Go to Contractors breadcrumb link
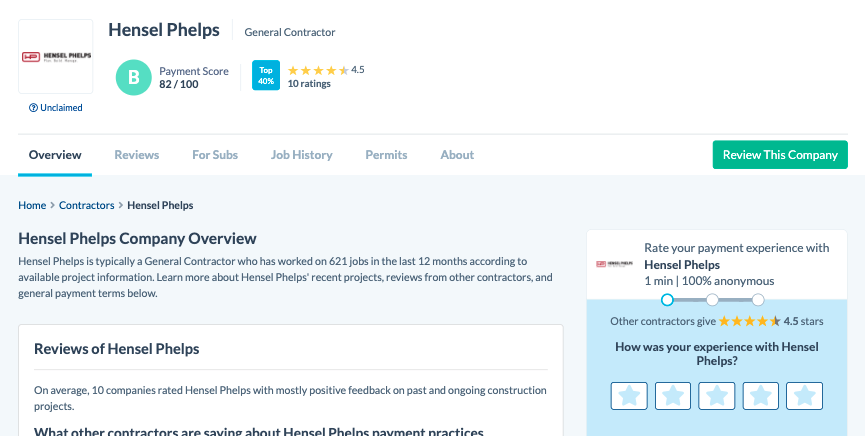The image size is (865, 436). pos(87,205)
